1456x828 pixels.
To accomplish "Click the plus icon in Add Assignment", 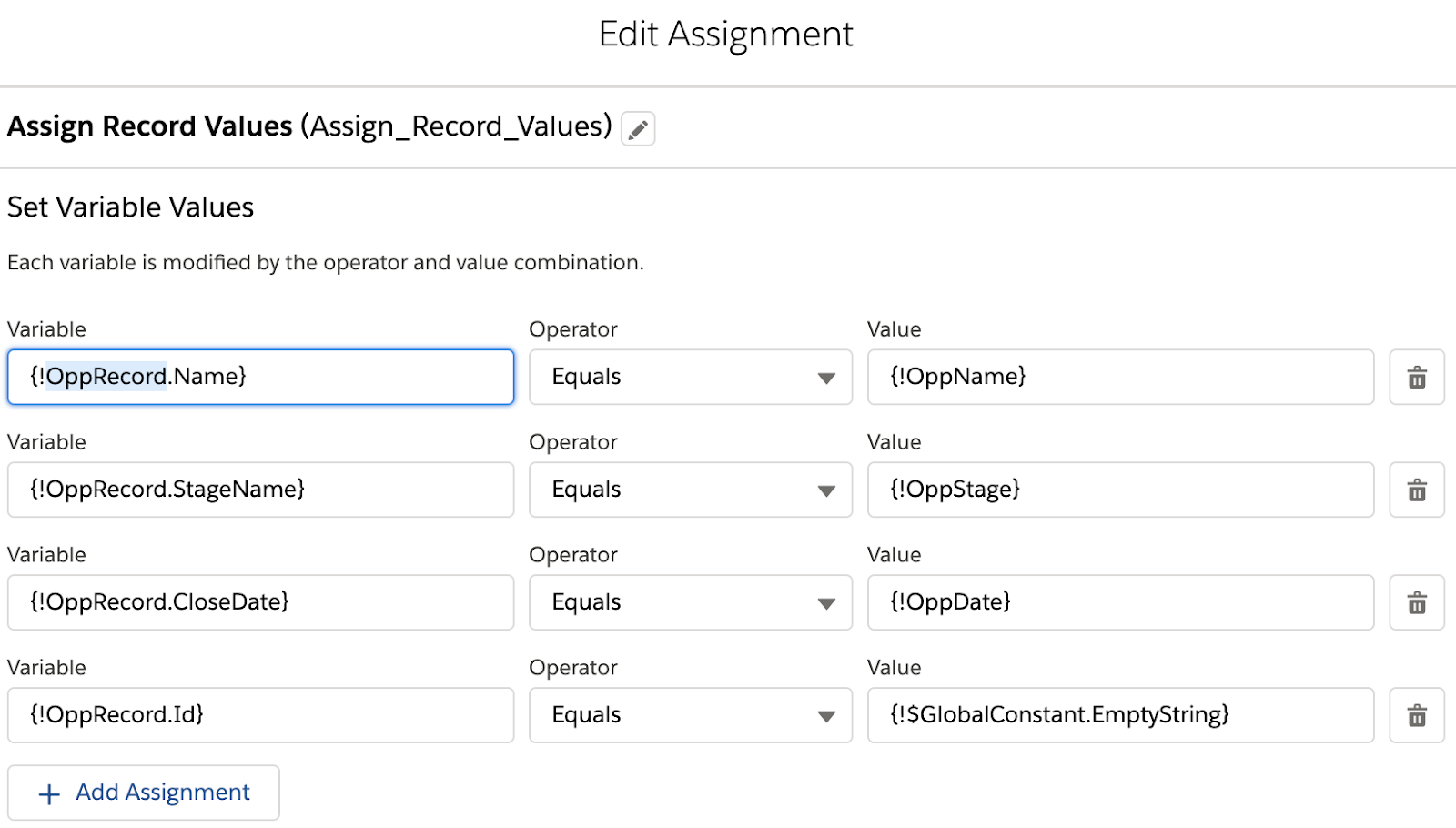I will pyautogui.click(x=49, y=794).
